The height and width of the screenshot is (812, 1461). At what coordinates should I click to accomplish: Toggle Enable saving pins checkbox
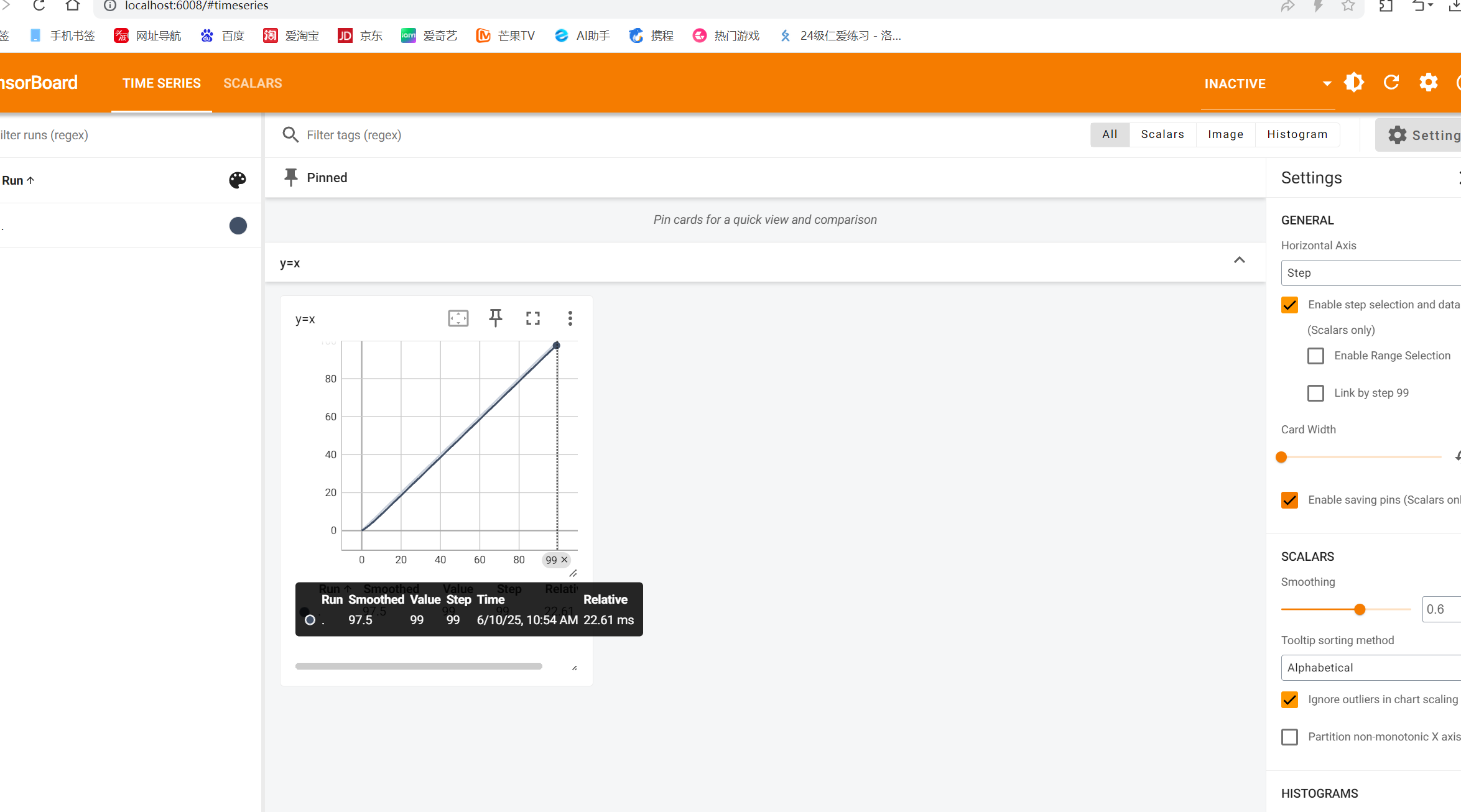[x=1290, y=500]
